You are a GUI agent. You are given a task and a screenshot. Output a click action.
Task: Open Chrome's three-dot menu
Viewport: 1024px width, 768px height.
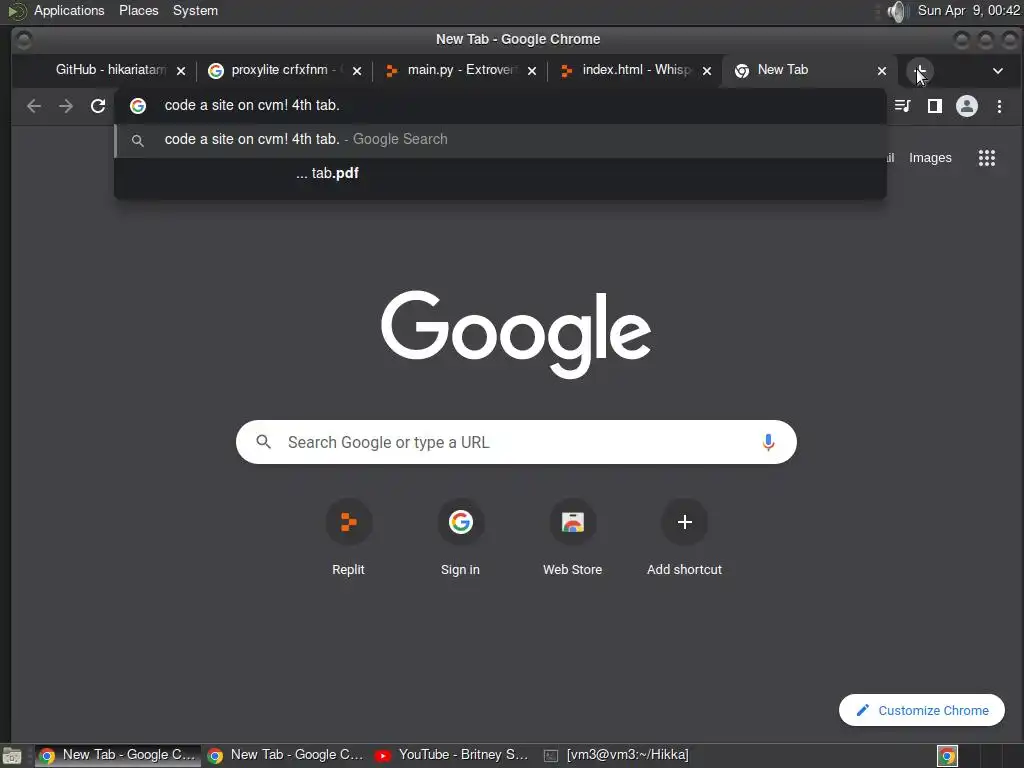coord(999,106)
